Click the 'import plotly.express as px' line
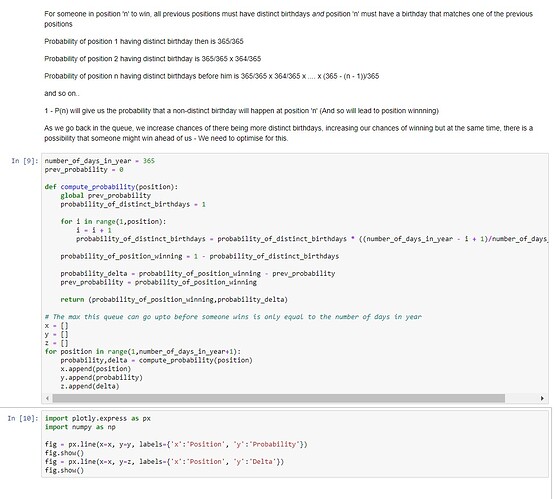This screenshot has height=499, width=557. 98,418
